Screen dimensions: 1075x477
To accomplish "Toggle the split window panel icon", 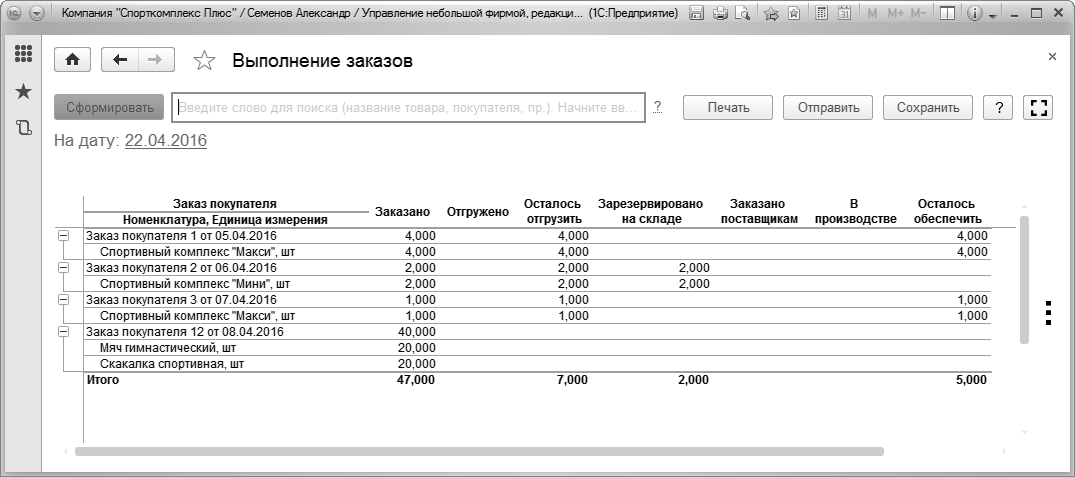I will [947, 13].
